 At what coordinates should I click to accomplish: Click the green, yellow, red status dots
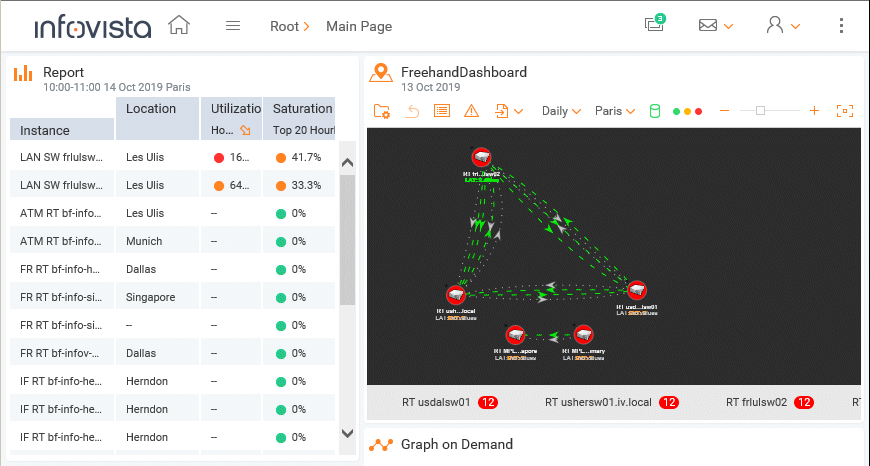click(687, 112)
